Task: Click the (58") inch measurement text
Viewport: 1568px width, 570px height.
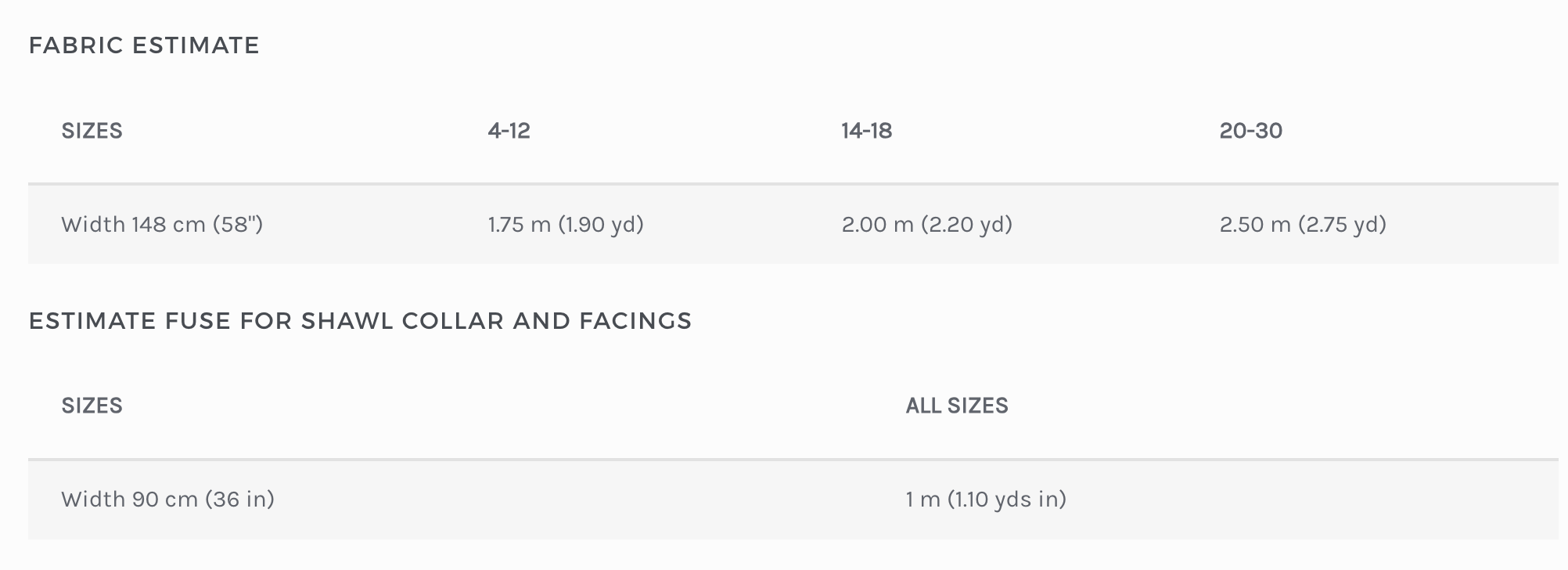Action: click(238, 225)
